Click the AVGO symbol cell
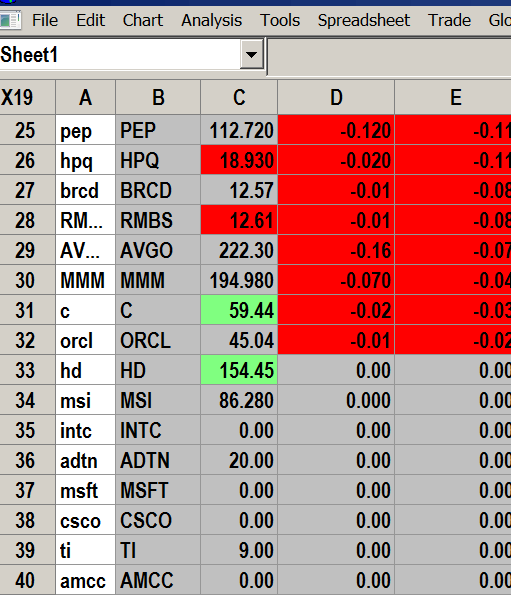The image size is (511, 595). coord(158,250)
